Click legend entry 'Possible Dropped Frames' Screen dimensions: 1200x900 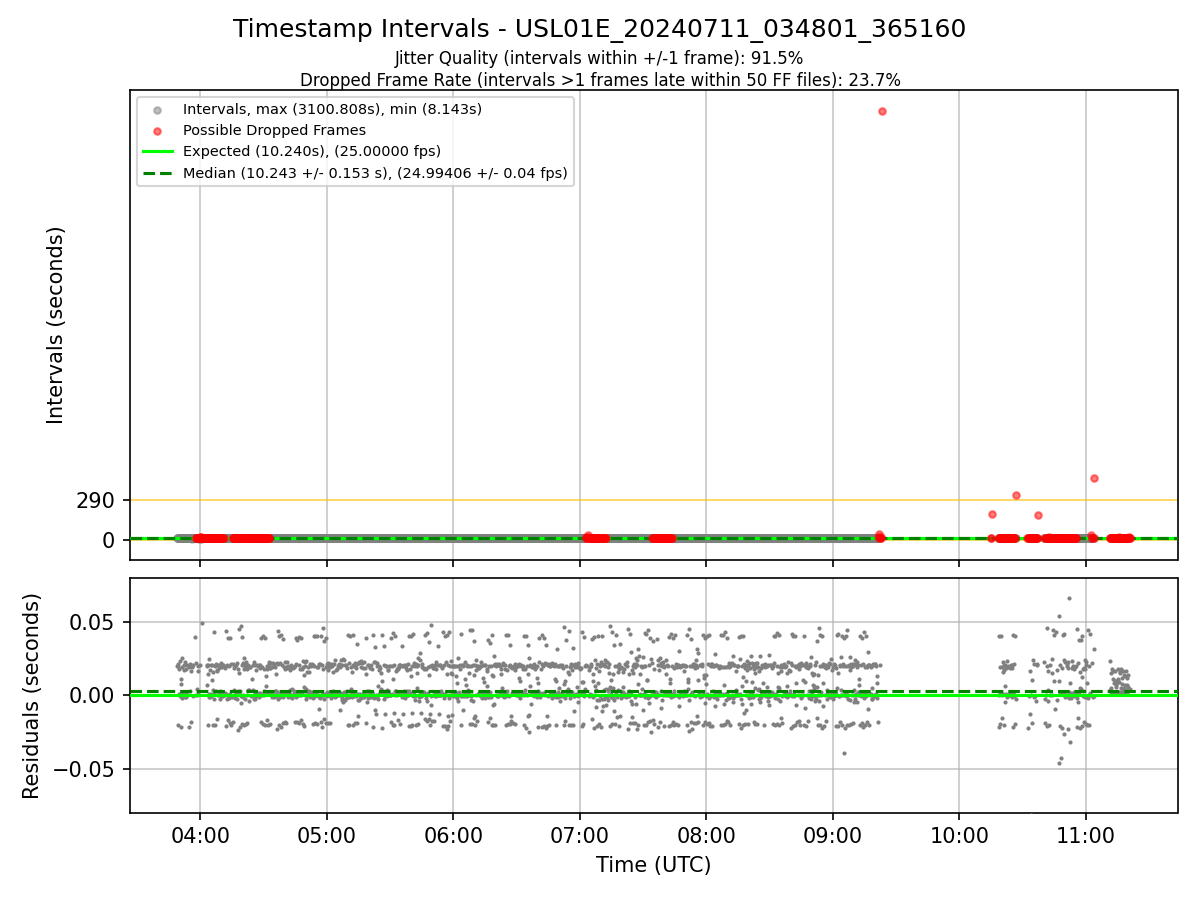point(274,130)
